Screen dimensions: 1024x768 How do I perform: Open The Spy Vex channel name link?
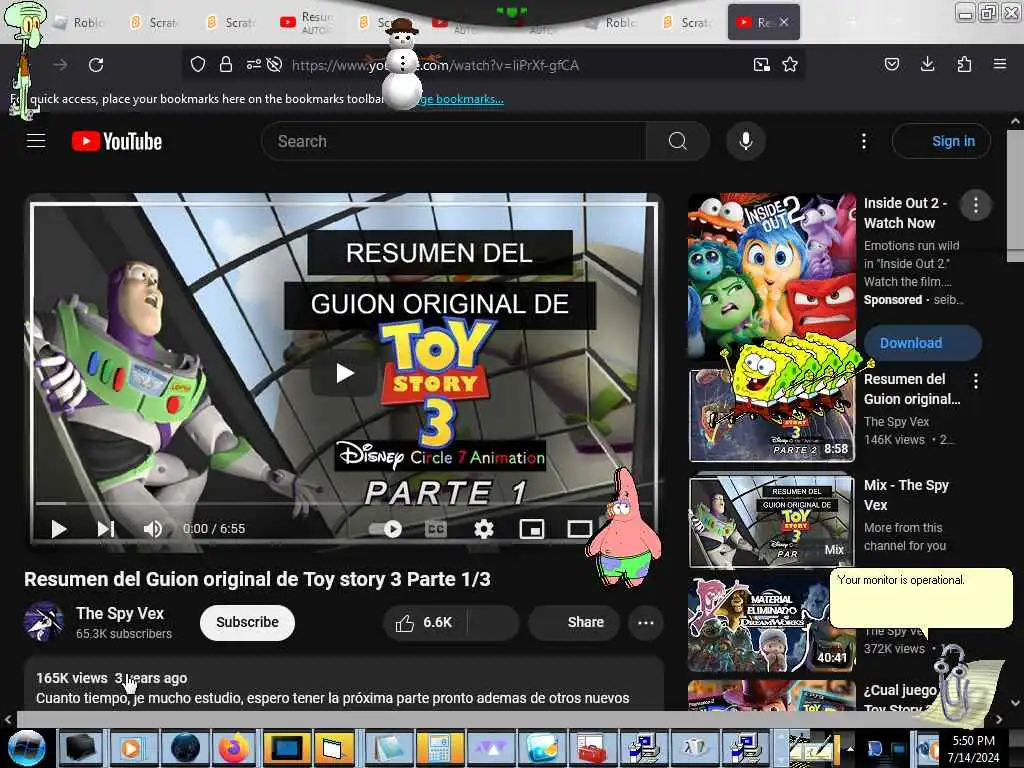pos(120,613)
